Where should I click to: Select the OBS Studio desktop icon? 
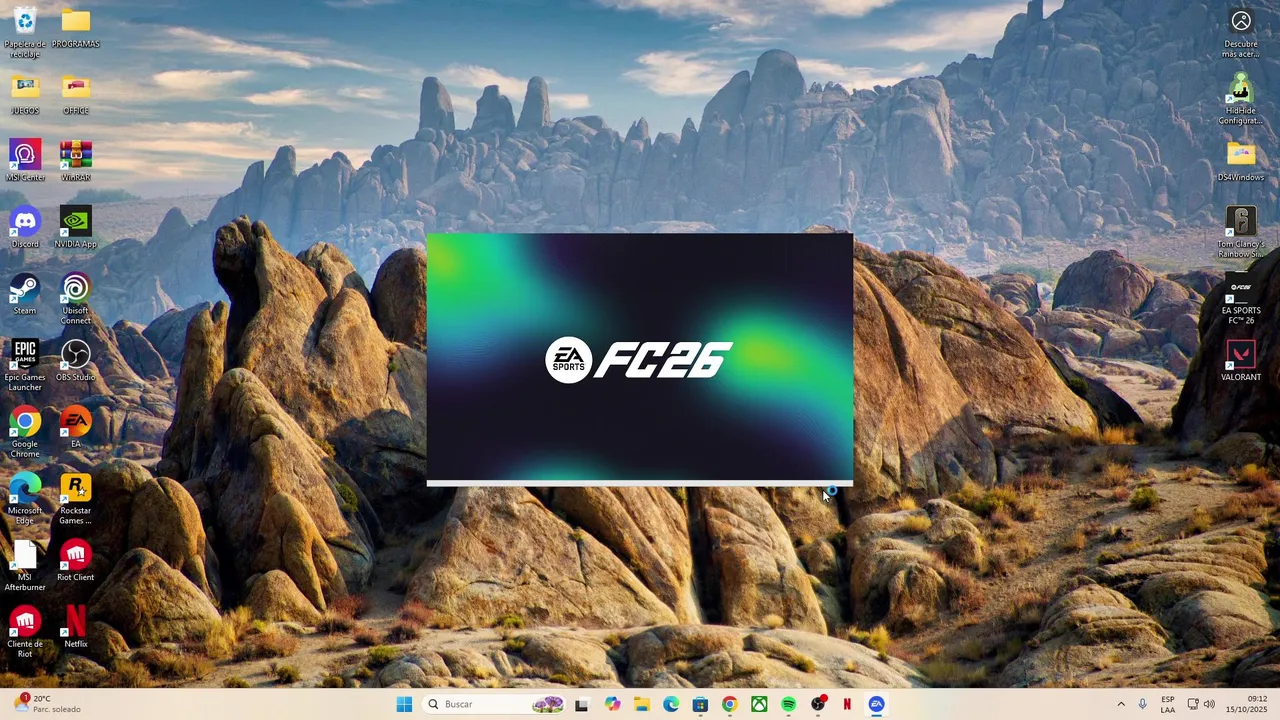[75, 361]
